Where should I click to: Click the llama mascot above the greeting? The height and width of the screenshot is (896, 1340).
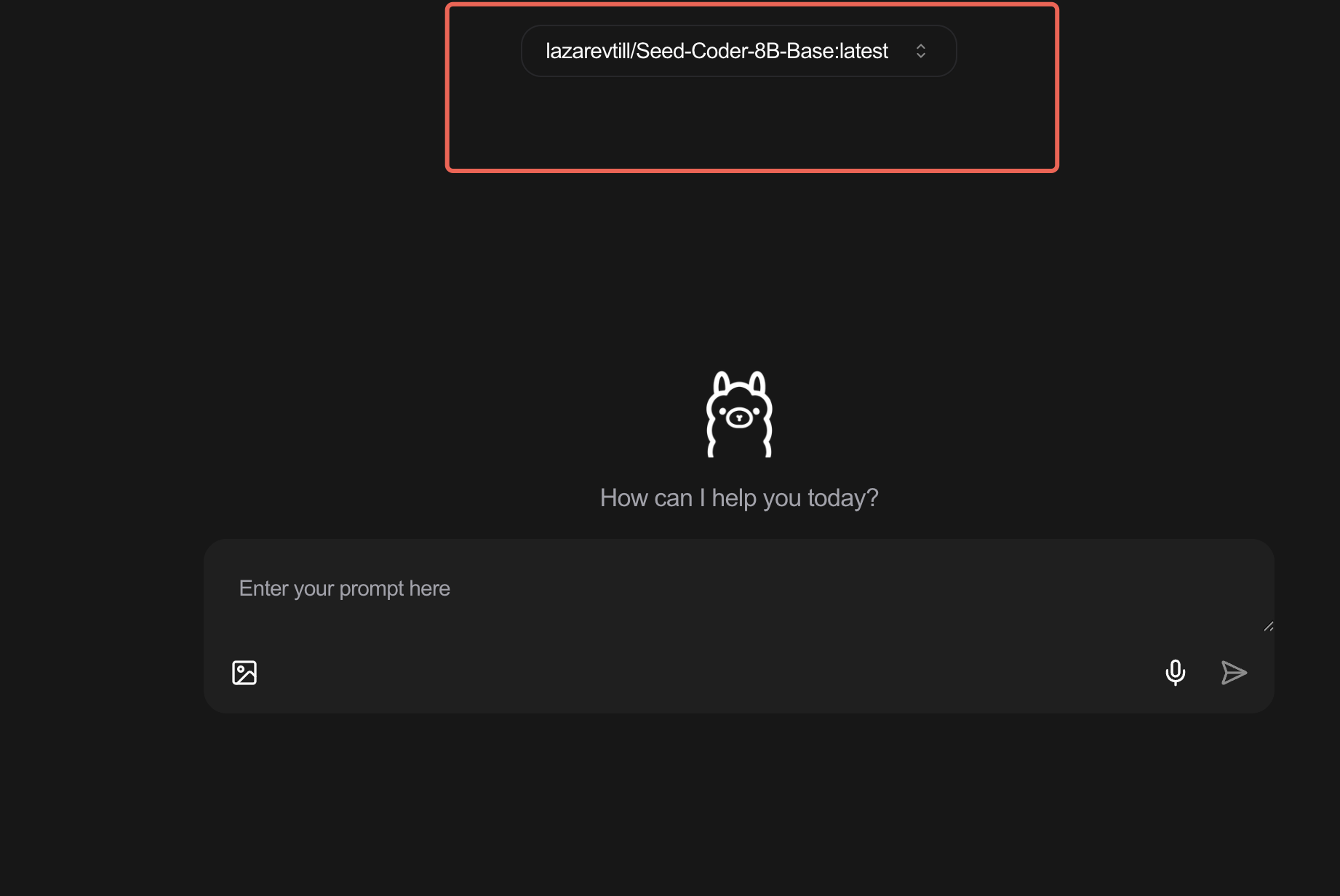739,415
